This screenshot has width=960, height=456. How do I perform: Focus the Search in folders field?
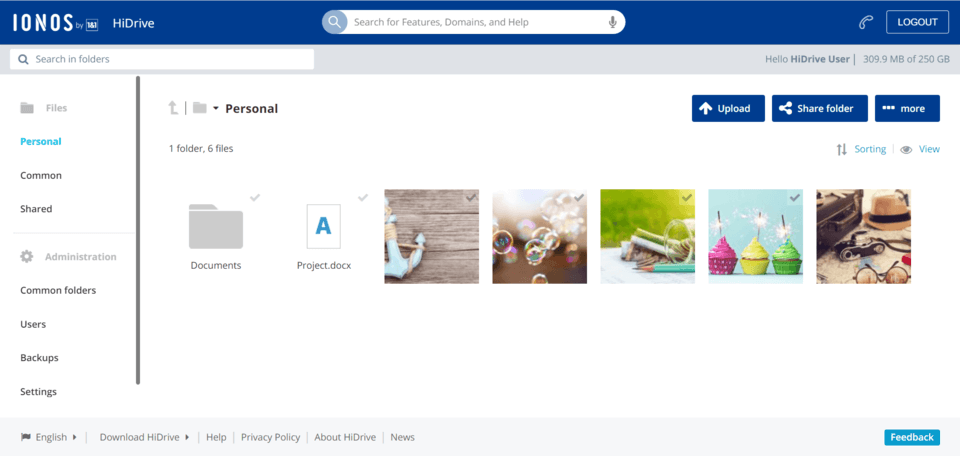click(x=162, y=59)
